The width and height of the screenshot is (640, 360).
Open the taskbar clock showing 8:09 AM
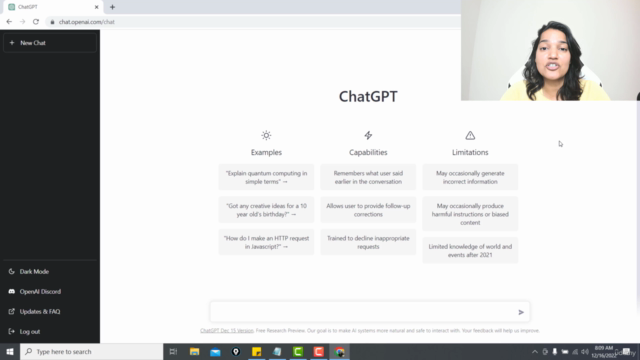tap(603, 352)
